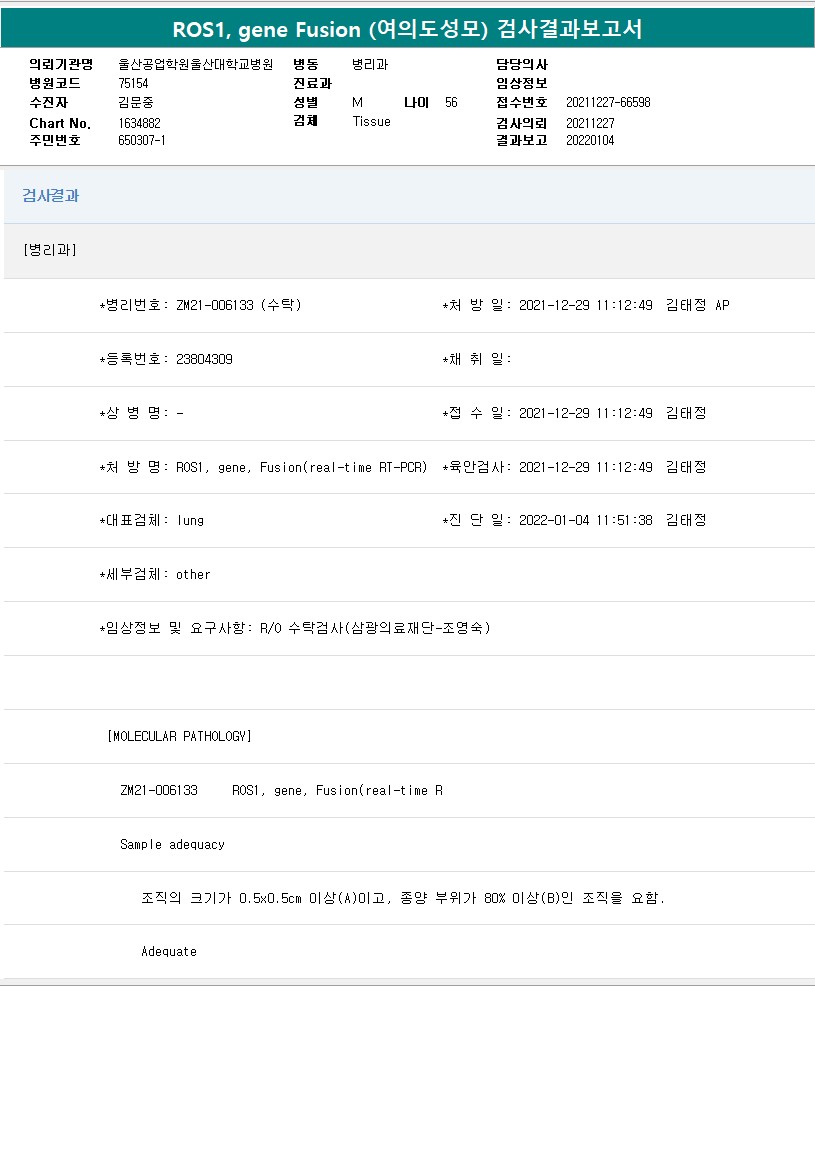The width and height of the screenshot is (815, 1156).
Task: Click the 접수번호 value 20211227-66598
Action: pyautogui.click(x=608, y=102)
